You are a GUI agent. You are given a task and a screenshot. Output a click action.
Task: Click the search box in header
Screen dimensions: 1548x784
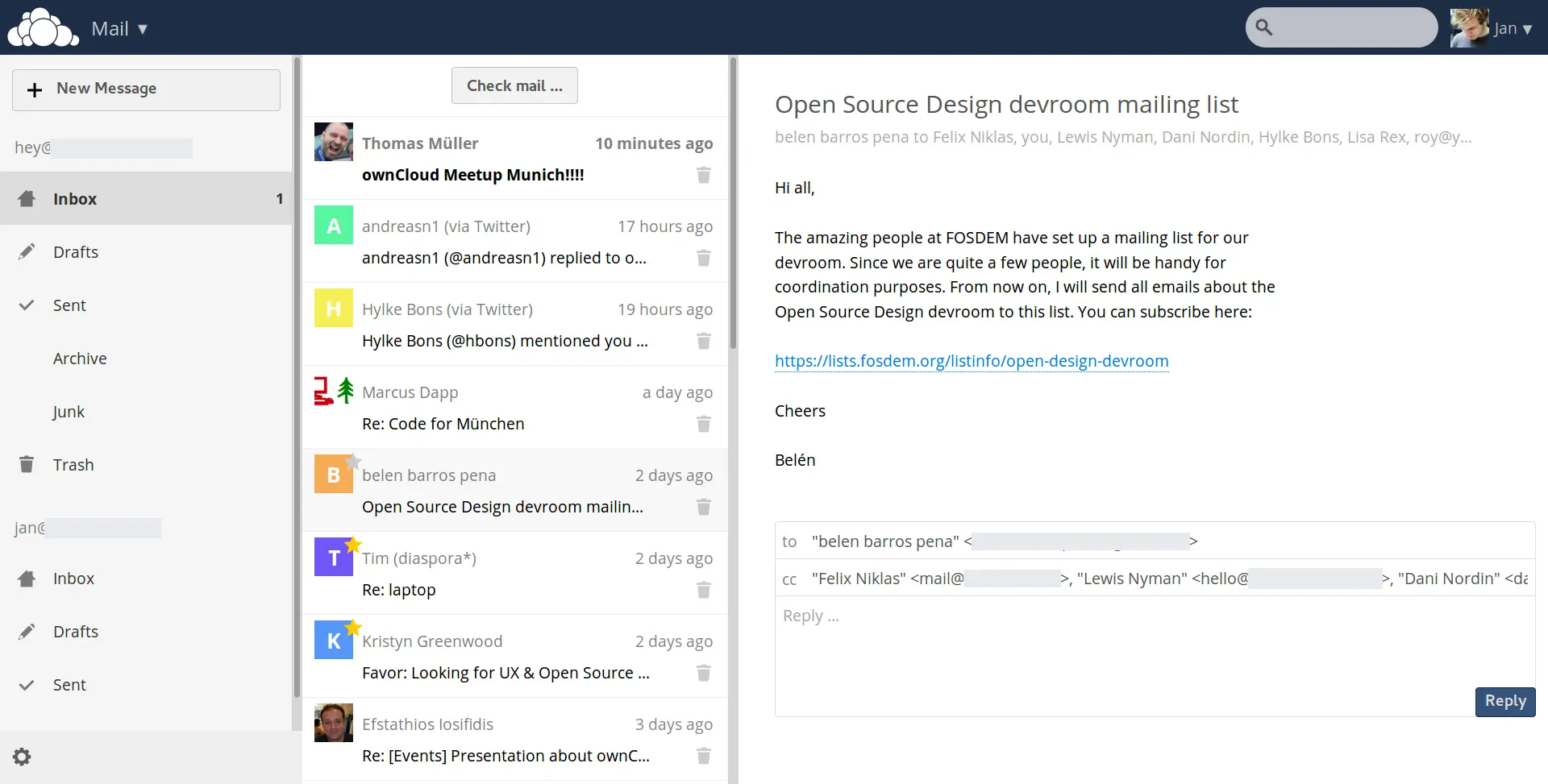click(x=1342, y=27)
